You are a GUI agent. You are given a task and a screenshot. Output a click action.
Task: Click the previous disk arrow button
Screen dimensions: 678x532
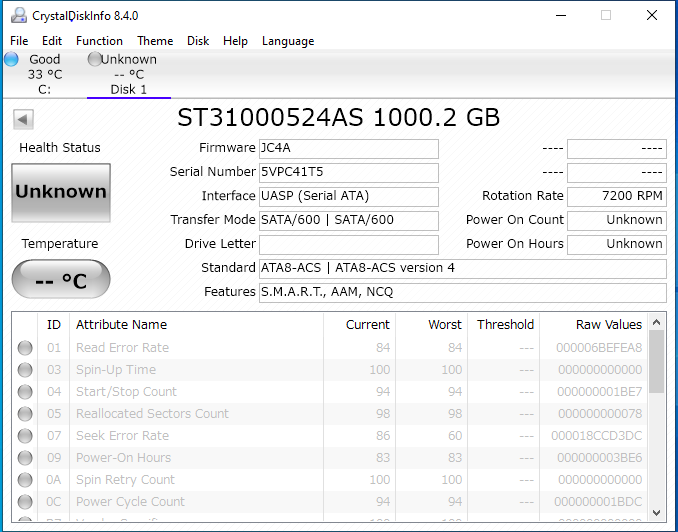(x=23, y=119)
